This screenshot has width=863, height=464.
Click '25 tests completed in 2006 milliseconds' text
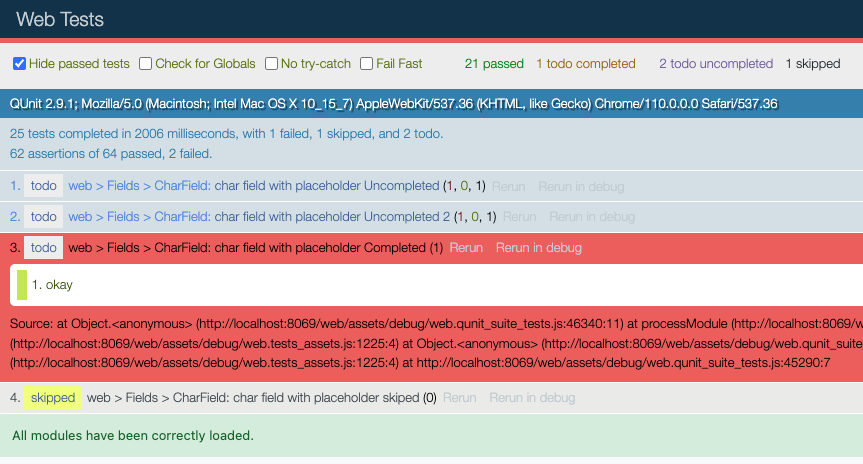pyautogui.click(x=226, y=134)
